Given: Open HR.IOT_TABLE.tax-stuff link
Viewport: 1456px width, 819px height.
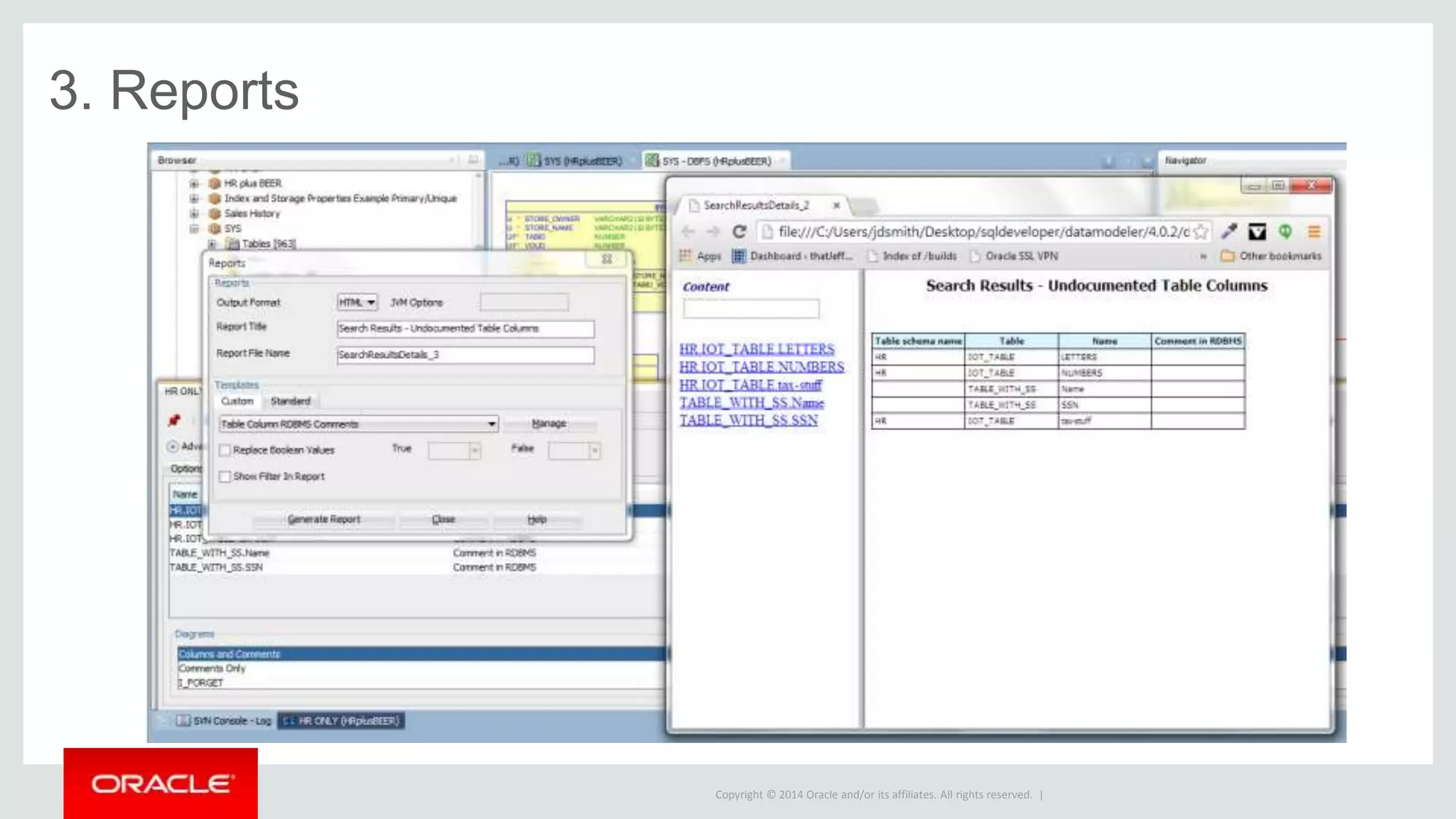Looking at the screenshot, I should click(x=750, y=385).
